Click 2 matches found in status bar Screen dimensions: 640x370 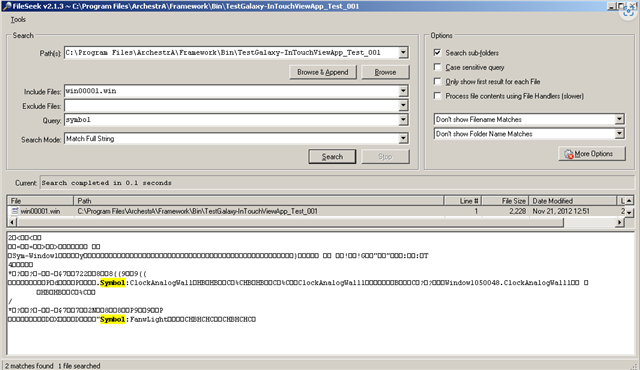(29, 366)
